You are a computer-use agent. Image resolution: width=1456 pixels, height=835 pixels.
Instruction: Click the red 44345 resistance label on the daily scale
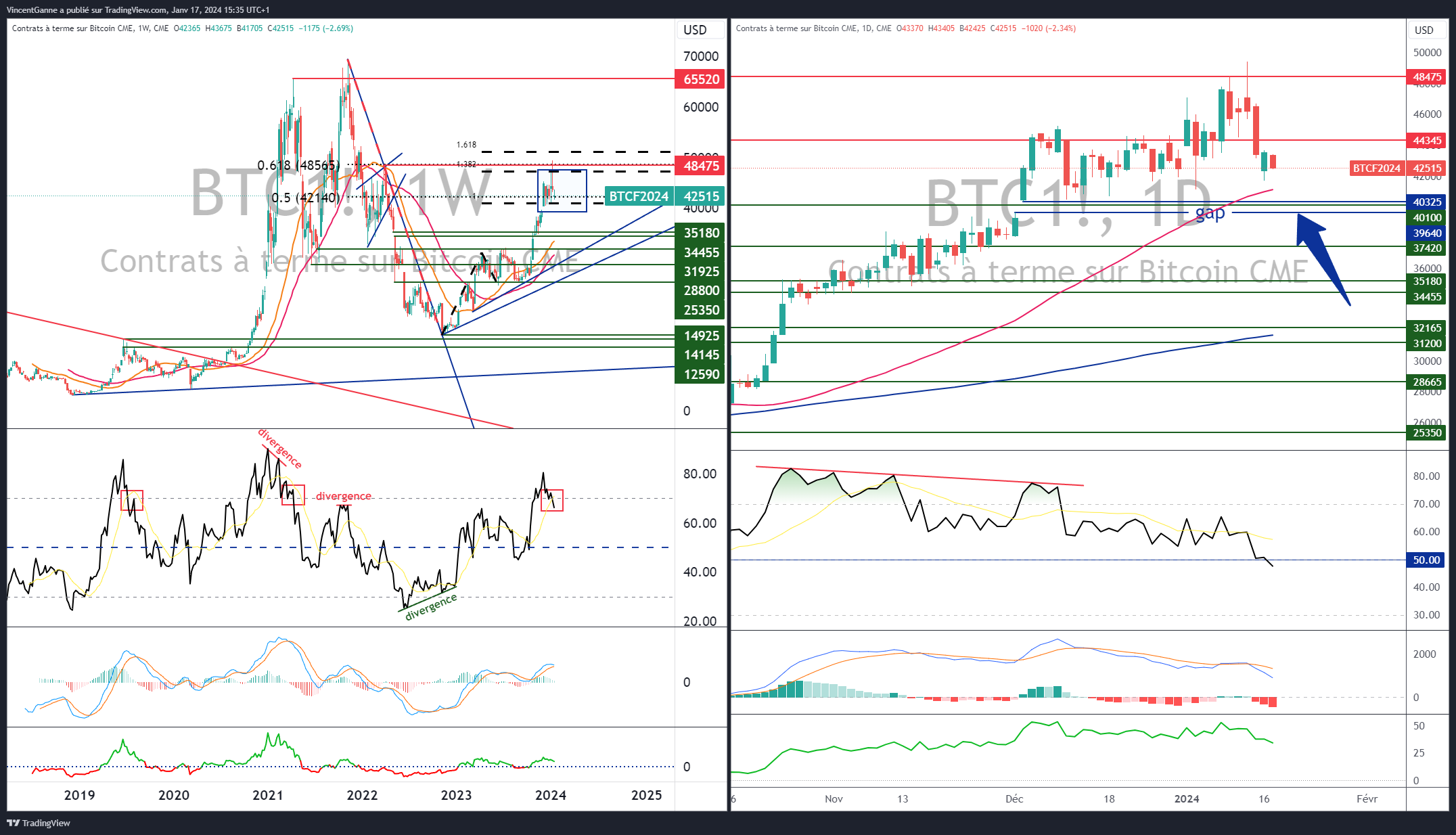click(x=1426, y=140)
